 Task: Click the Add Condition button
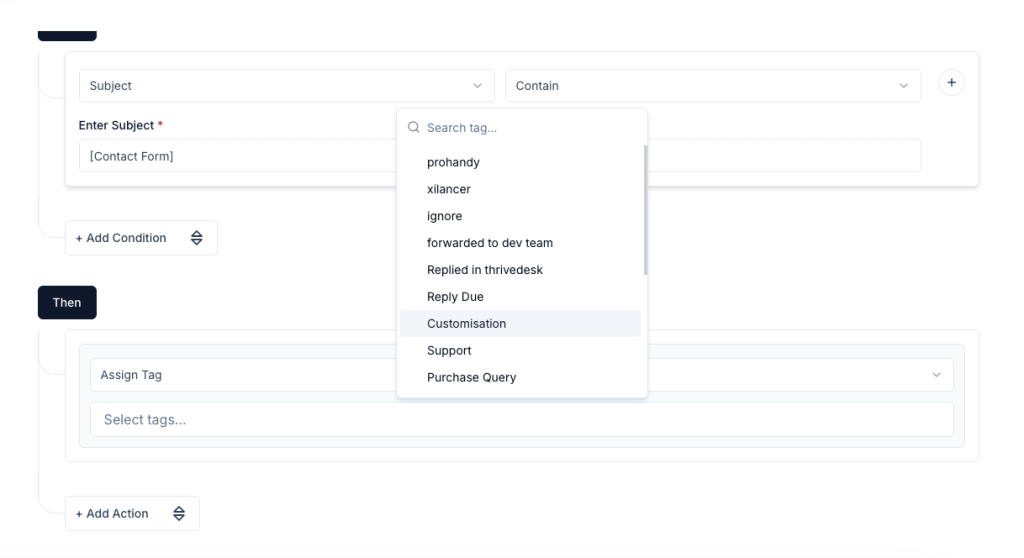[121, 238]
